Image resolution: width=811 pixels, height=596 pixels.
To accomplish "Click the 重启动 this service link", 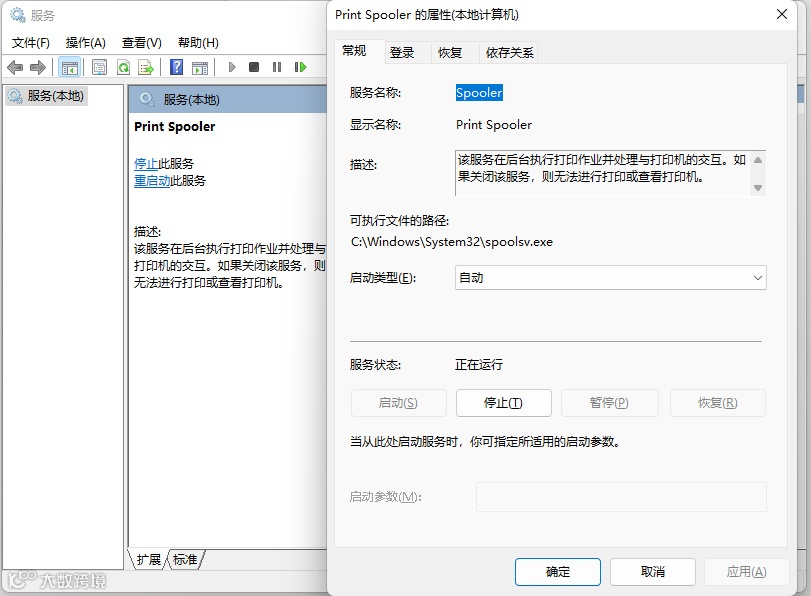I will [x=152, y=181].
